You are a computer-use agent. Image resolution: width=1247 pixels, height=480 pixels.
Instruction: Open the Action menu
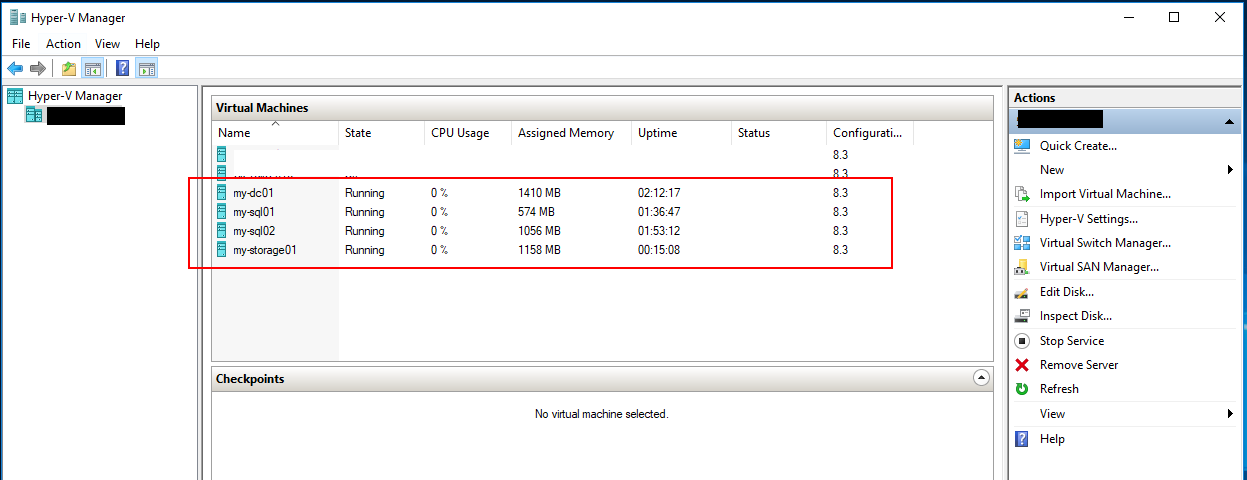pyautogui.click(x=63, y=44)
